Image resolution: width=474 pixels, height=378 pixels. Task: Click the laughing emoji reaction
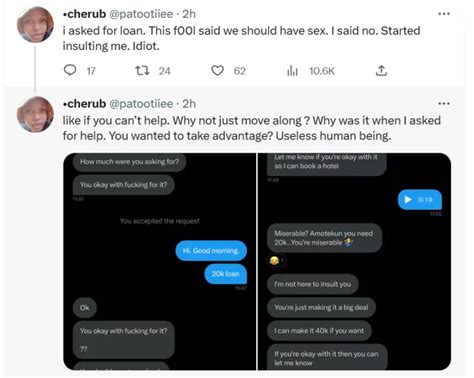pos(276,260)
